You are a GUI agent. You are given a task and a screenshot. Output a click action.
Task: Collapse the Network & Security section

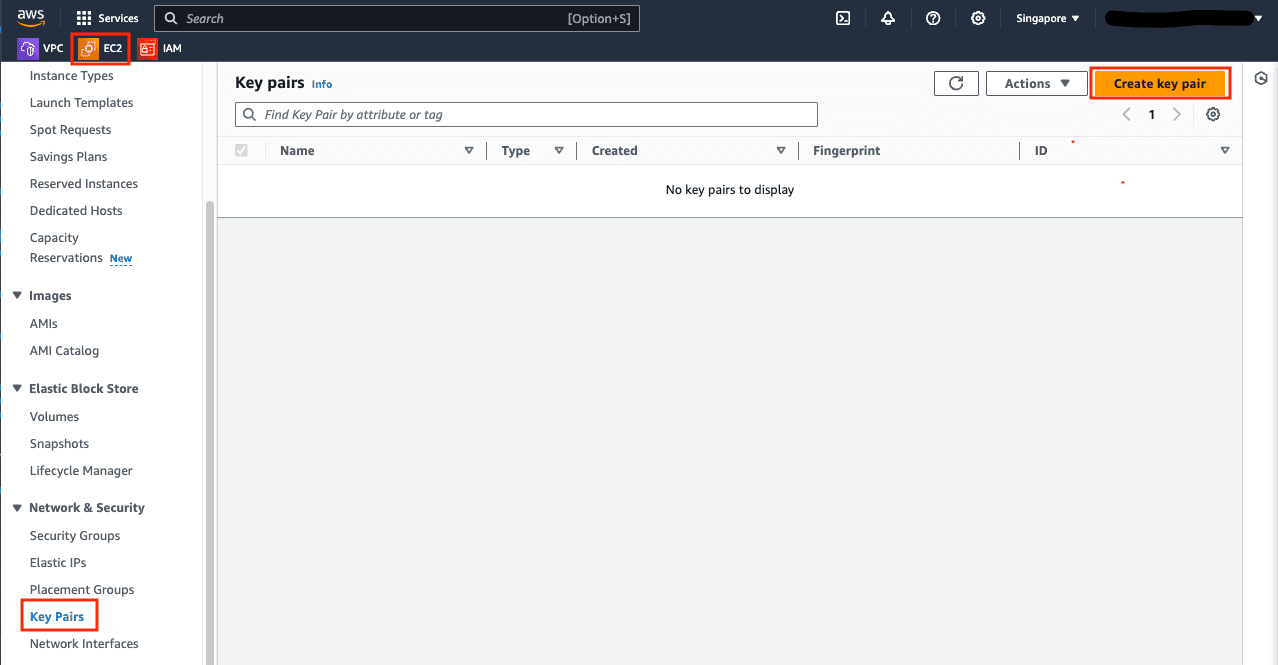pyautogui.click(x=17, y=508)
